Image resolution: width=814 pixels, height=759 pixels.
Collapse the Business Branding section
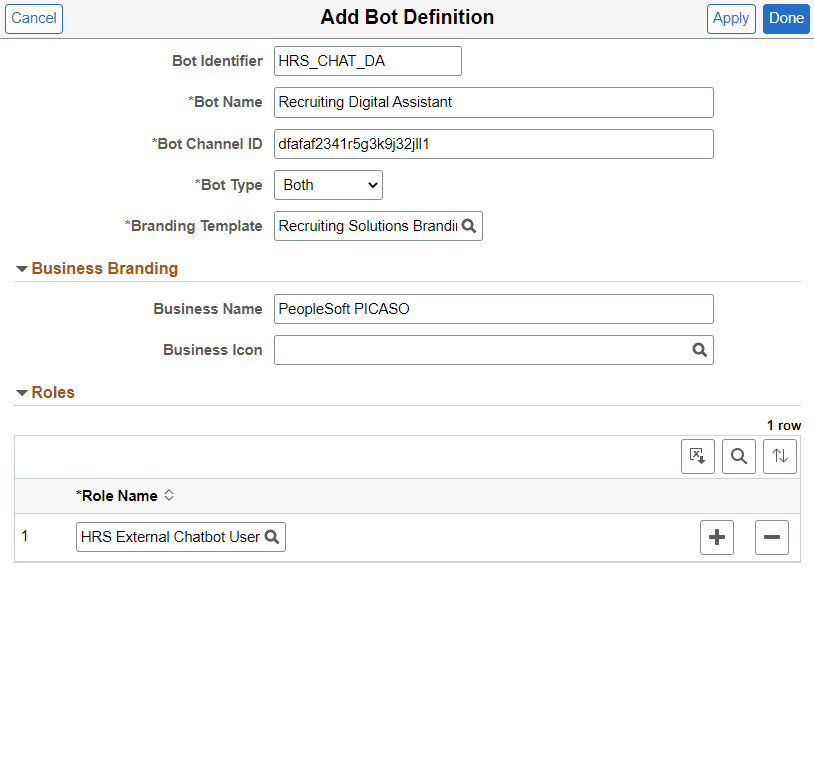[x=22, y=268]
